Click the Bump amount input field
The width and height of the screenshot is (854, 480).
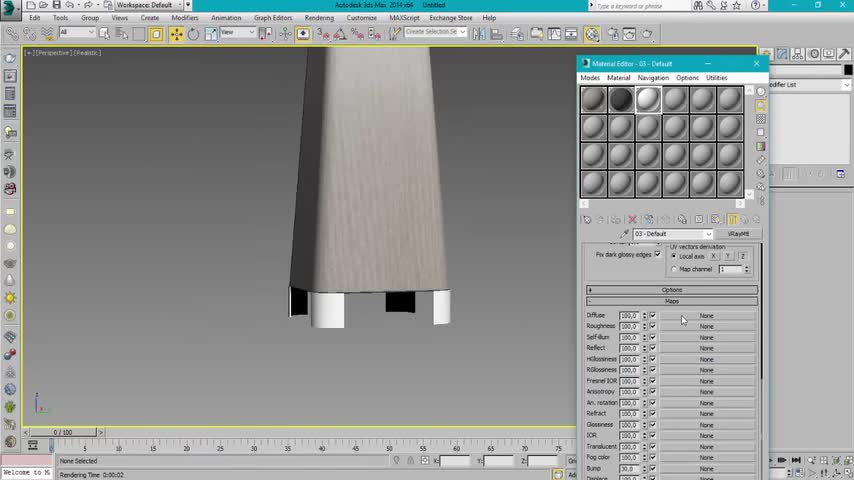628,468
